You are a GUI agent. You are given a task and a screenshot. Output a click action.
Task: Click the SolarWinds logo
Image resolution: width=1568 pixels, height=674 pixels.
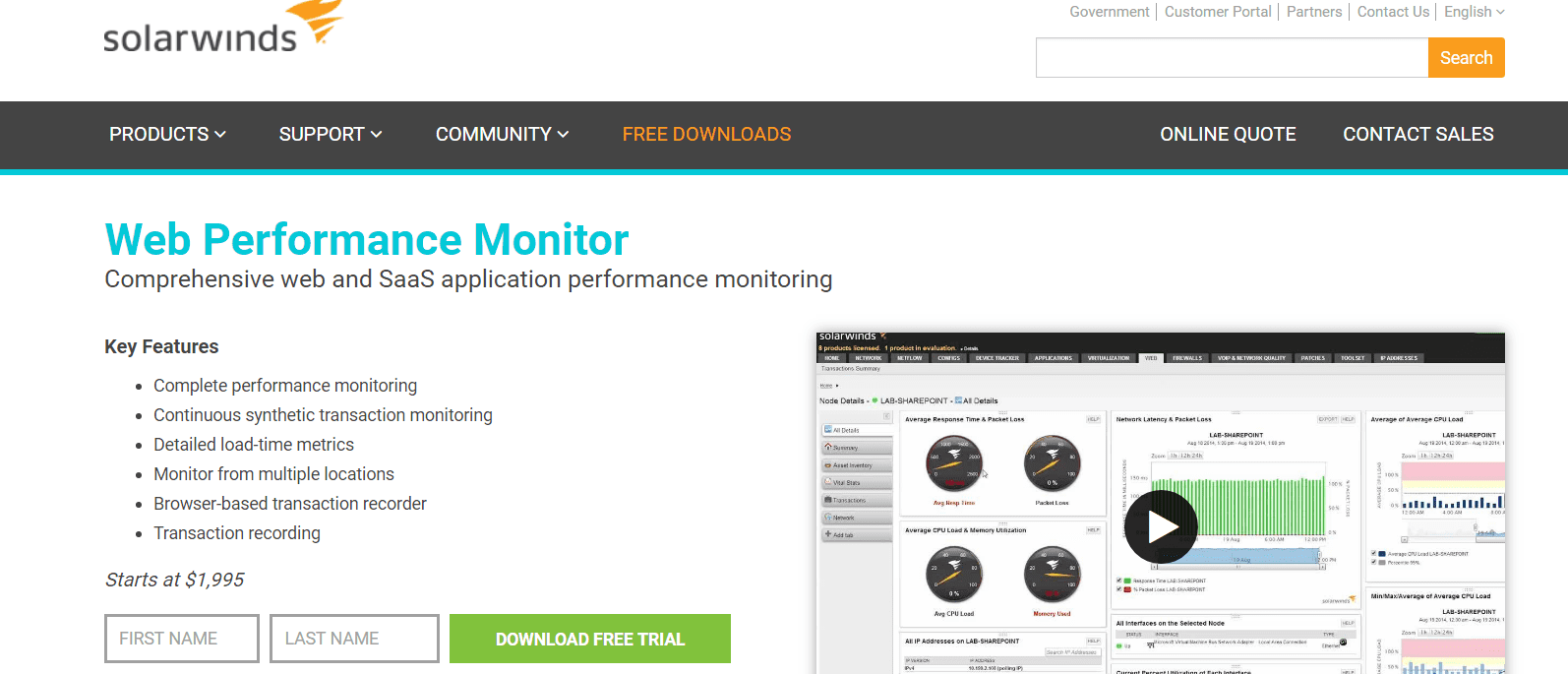coord(223,28)
